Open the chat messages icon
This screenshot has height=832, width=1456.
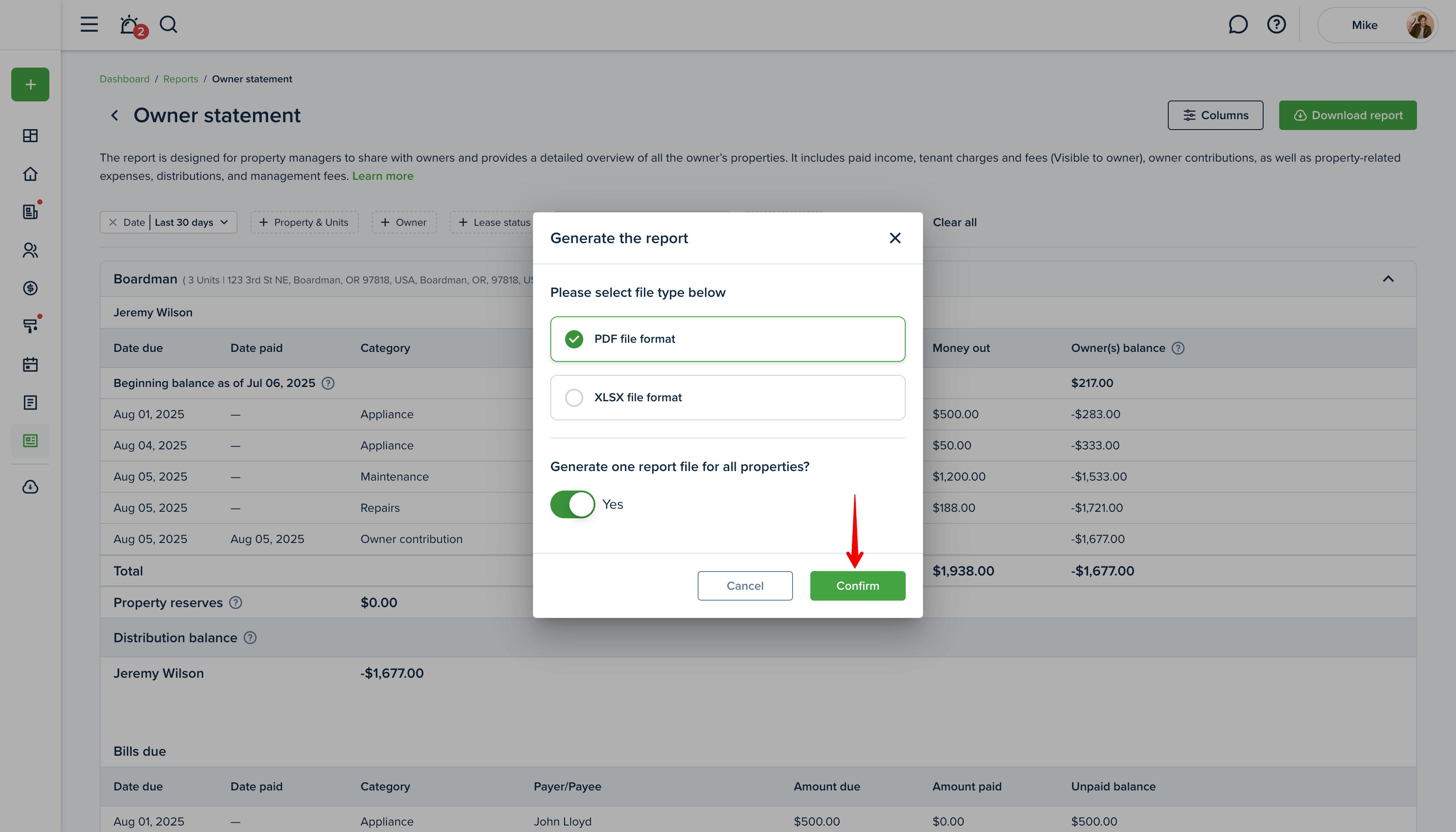[x=1238, y=25]
